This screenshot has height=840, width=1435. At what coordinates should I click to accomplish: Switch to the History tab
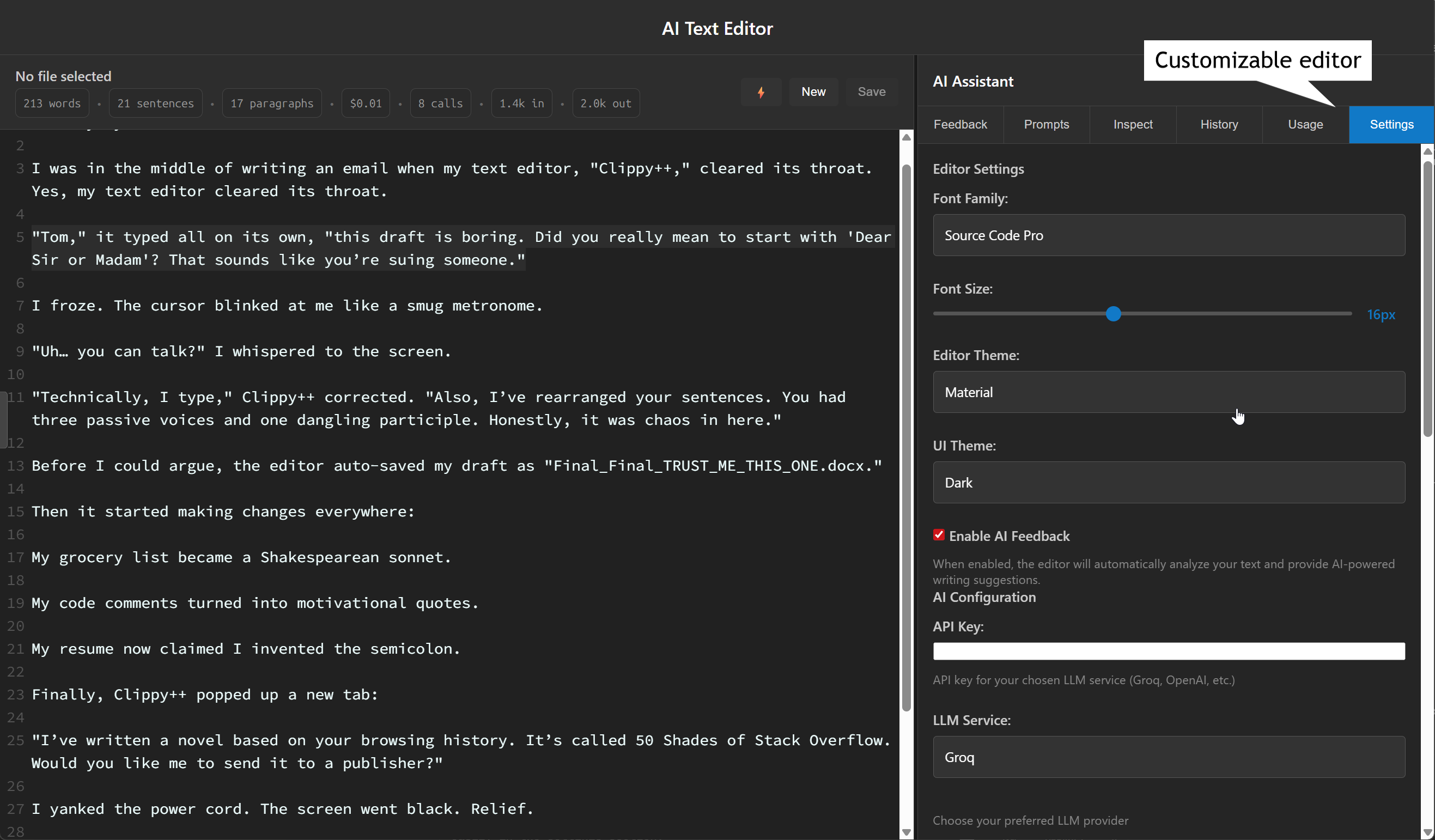[x=1219, y=124]
